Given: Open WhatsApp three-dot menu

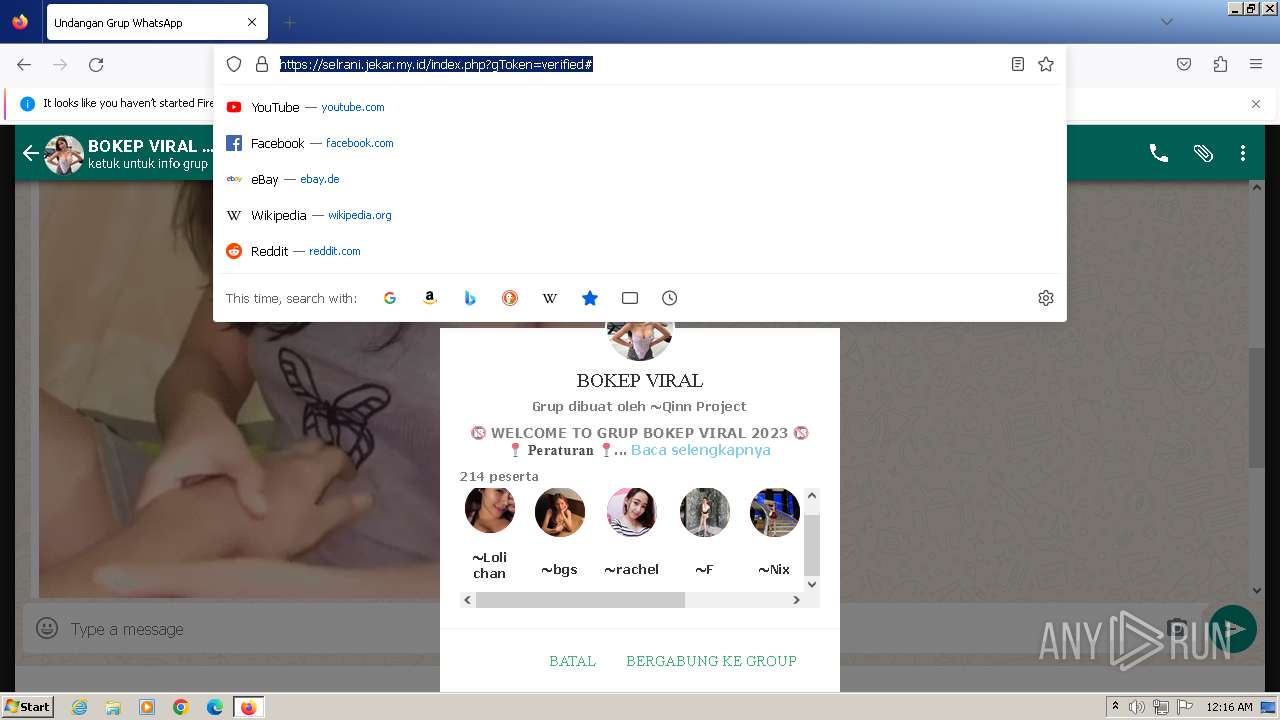Looking at the screenshot, I should pyautogui.click(x=1243, y=153).
